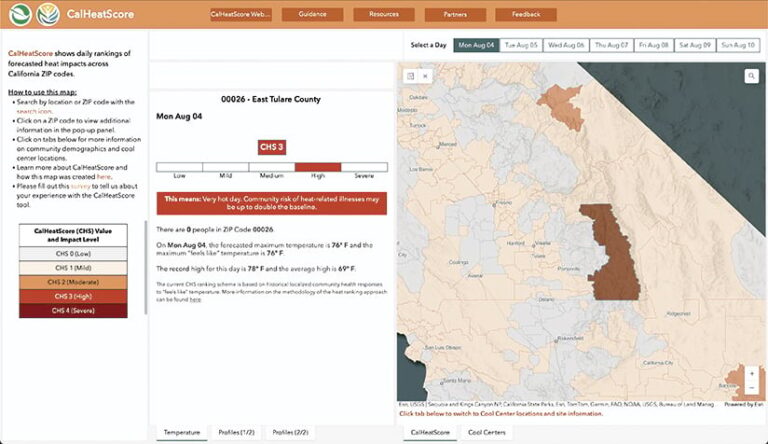The width and height of the screenshot is (768, 444).
Task: Open the map search magnifier icon
Action: [x=751, y=76]
